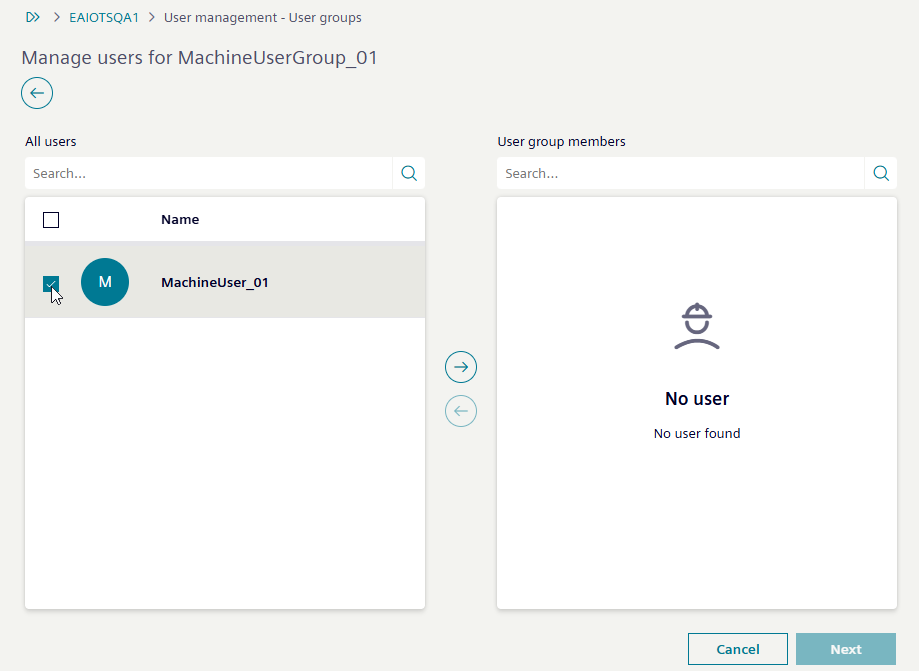Select the MachineUser_01 name in list
The width and height of the screenshot is (919, 671).
pos(215,283)
